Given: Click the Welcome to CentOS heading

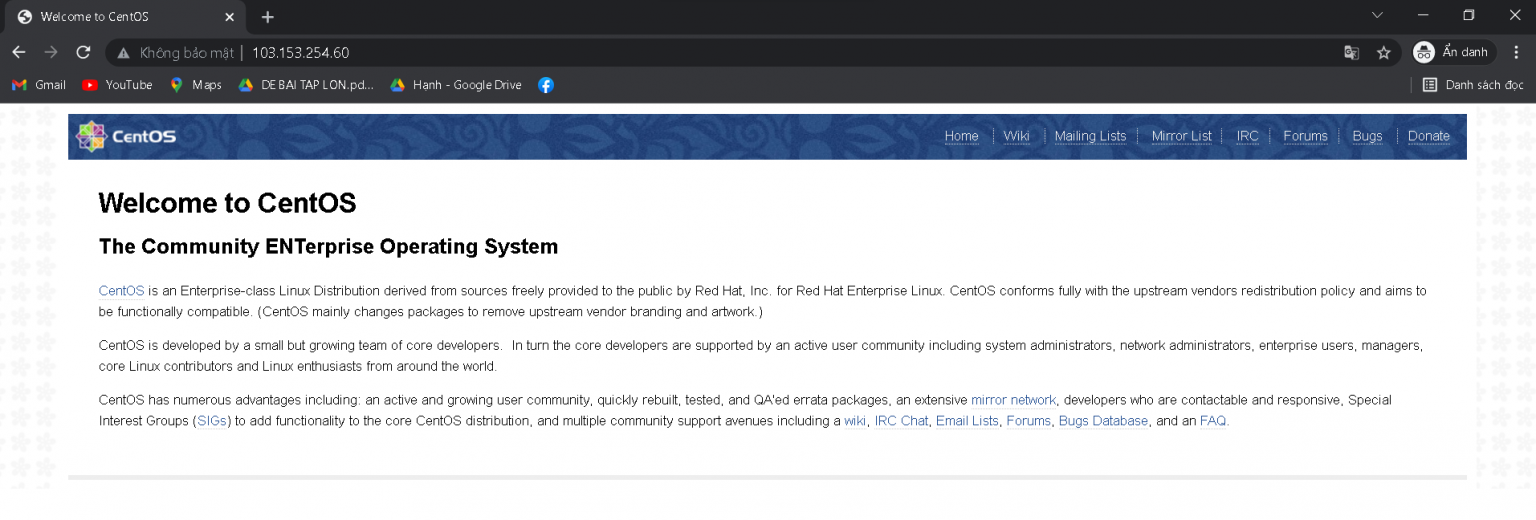Looking at the screenshot, I should tap(227, 203).
